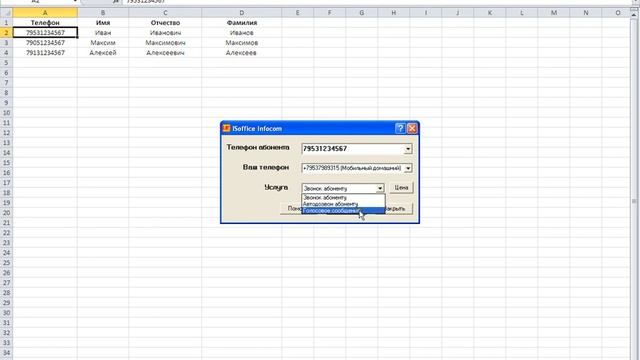This screenshot has width=640, height=360.
Task: Select column F header
Action: click(329, 13)
